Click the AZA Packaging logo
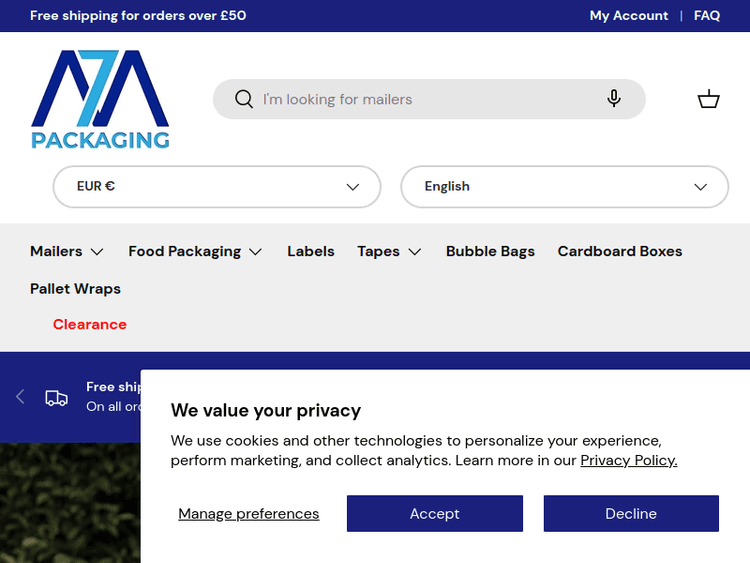Screen dimensions: 750x563 100,99
